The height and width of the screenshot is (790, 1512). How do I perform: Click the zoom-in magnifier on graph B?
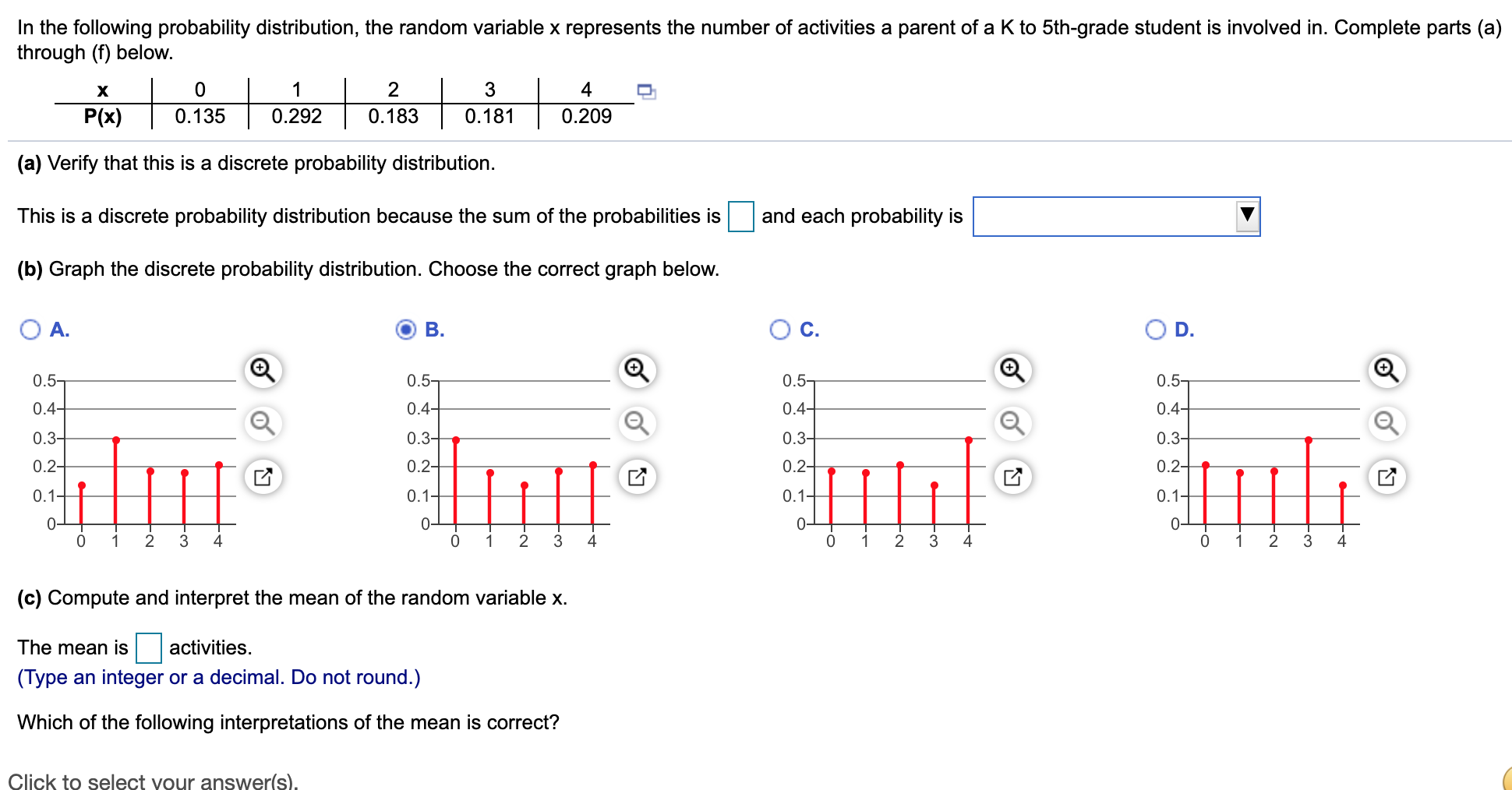click(638, 370)
